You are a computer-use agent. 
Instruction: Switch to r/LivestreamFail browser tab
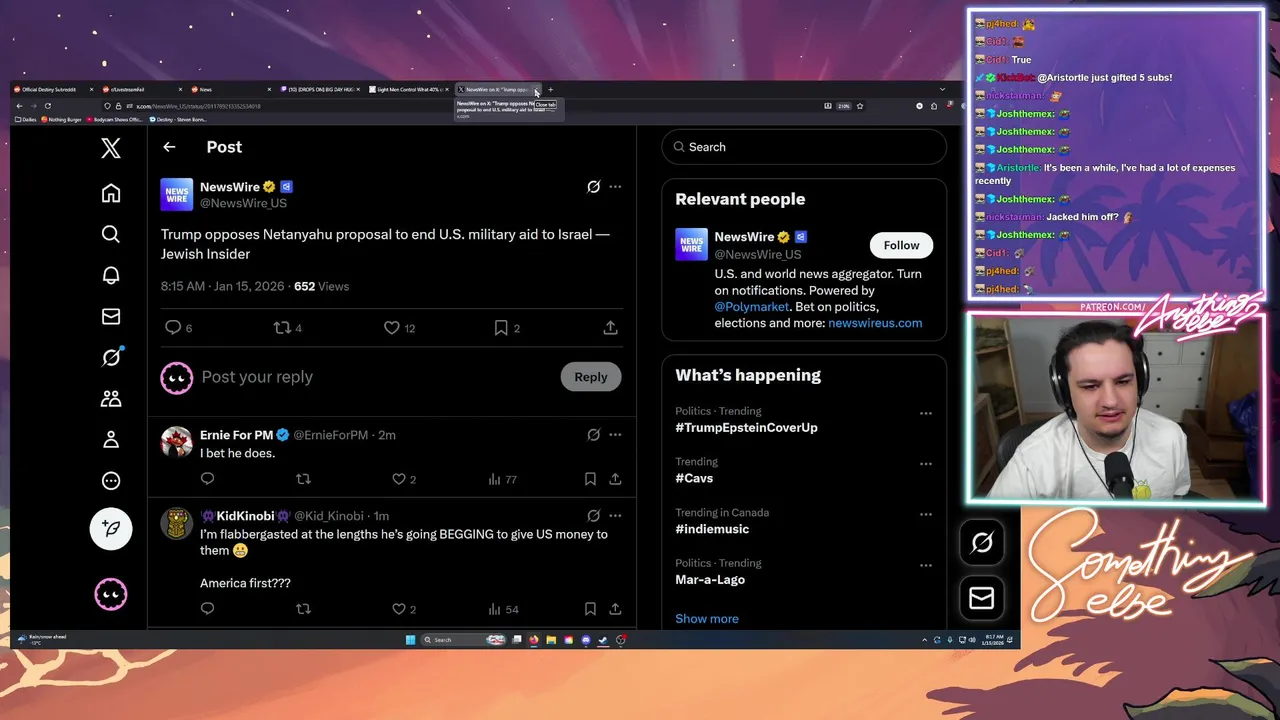click(142, 90)
